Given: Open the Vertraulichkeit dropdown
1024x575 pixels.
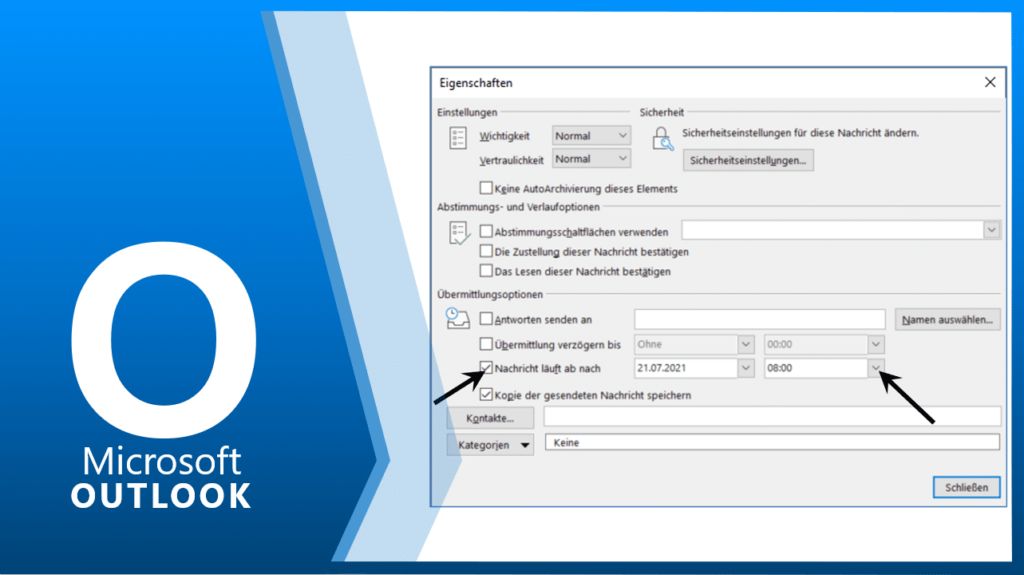Looking at the screenshot, I should pos(591,159).
